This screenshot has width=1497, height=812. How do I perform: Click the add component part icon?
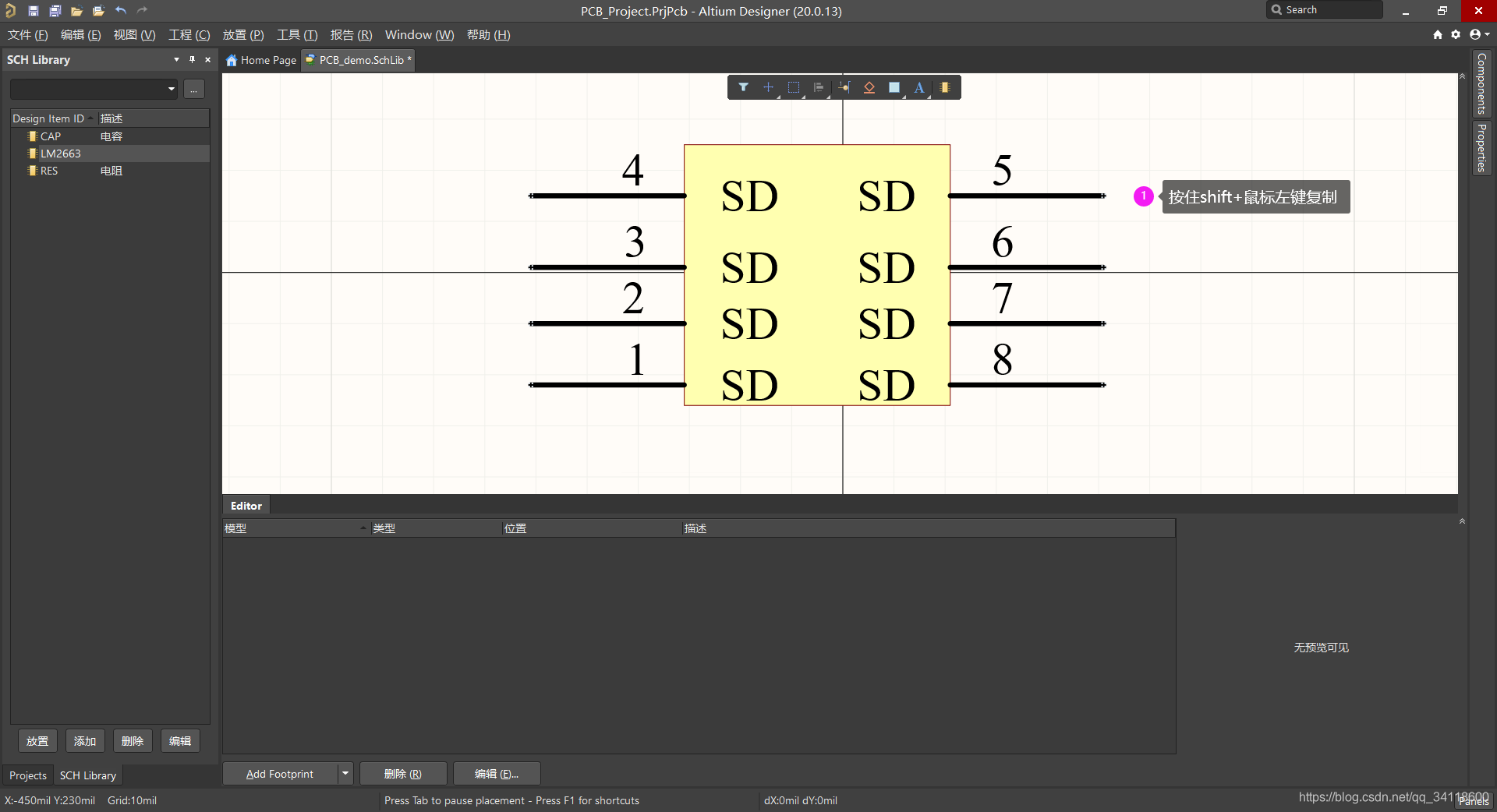pyautogui.click(x=944, y=87)
